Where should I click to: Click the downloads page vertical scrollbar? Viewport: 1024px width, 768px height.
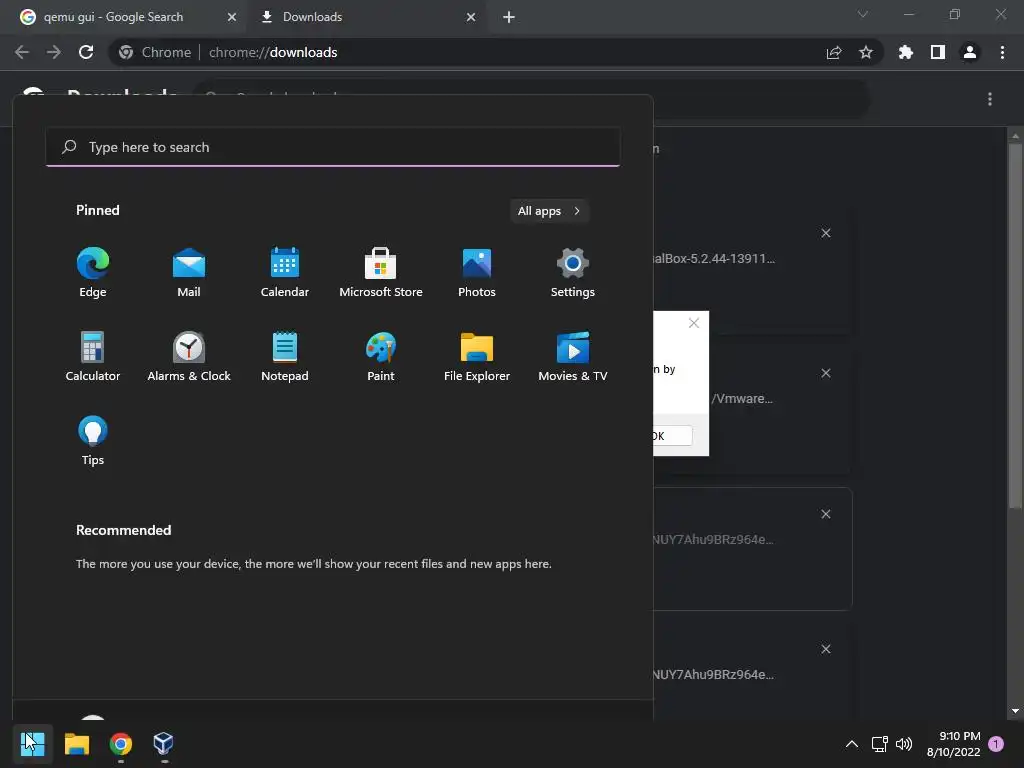[x=1015, y=325]
